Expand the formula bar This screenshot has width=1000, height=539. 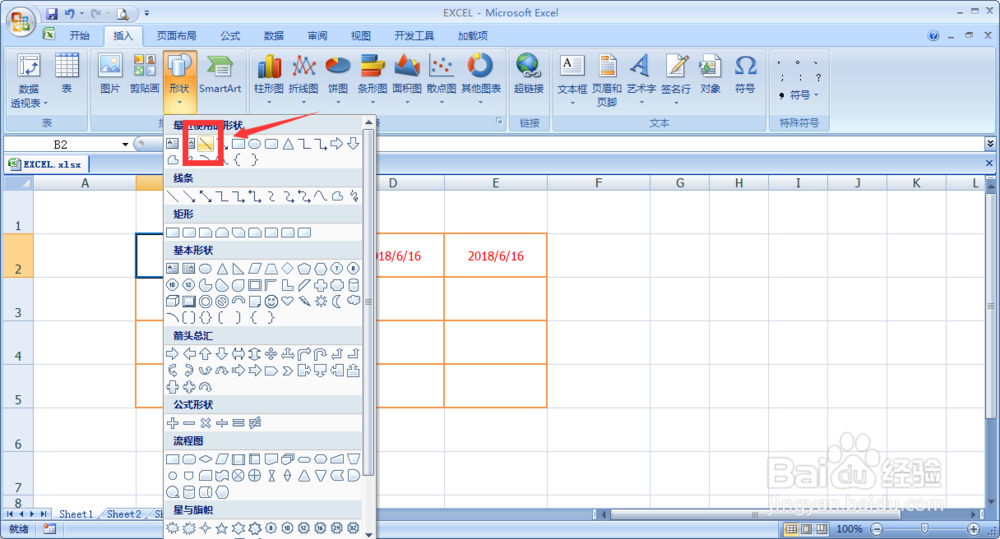click(990, 144)
